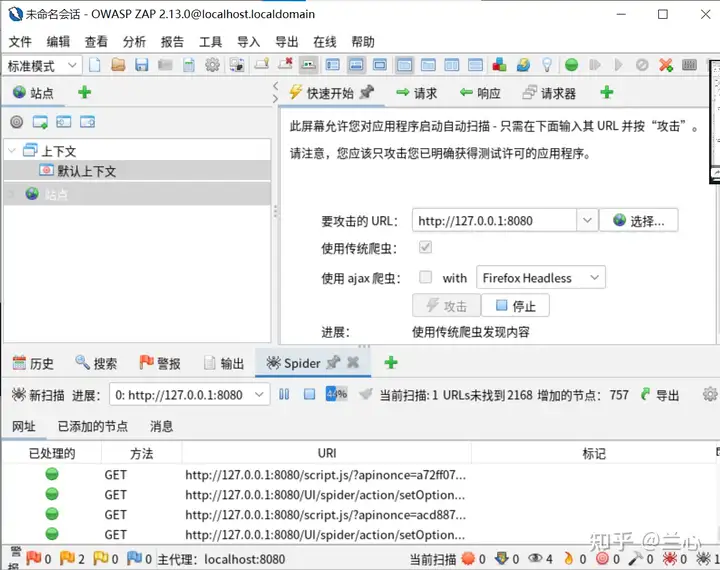Open session properties document icon
The height and width of the screenshot is (570, 720).
tap(189, 65)
